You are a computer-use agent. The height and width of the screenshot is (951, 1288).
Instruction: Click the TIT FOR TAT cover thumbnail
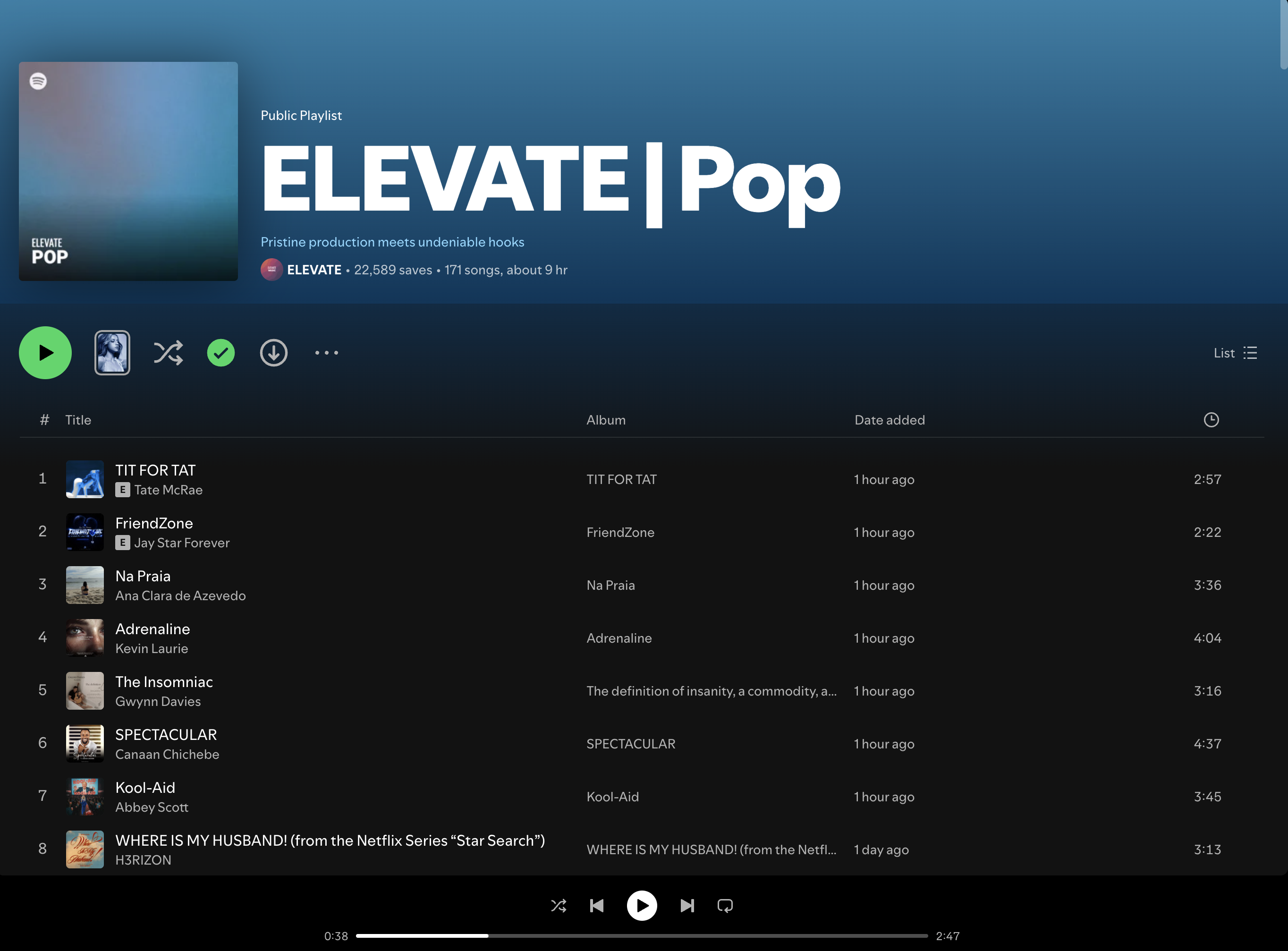point(85,479)
